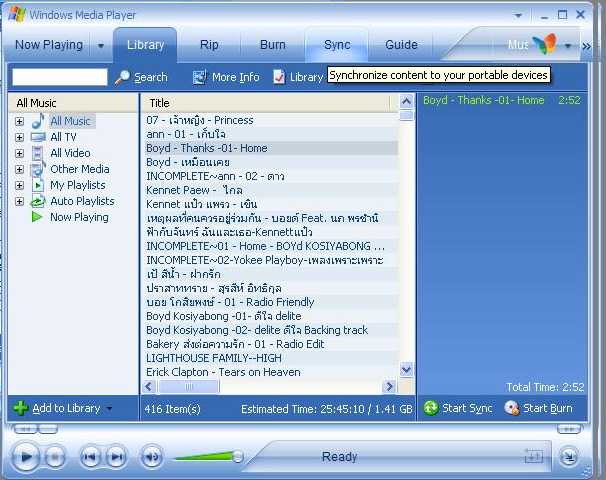This screenshot has width=606, height=480.
Task: Expand the All Video node
Action: coord(19,153)
